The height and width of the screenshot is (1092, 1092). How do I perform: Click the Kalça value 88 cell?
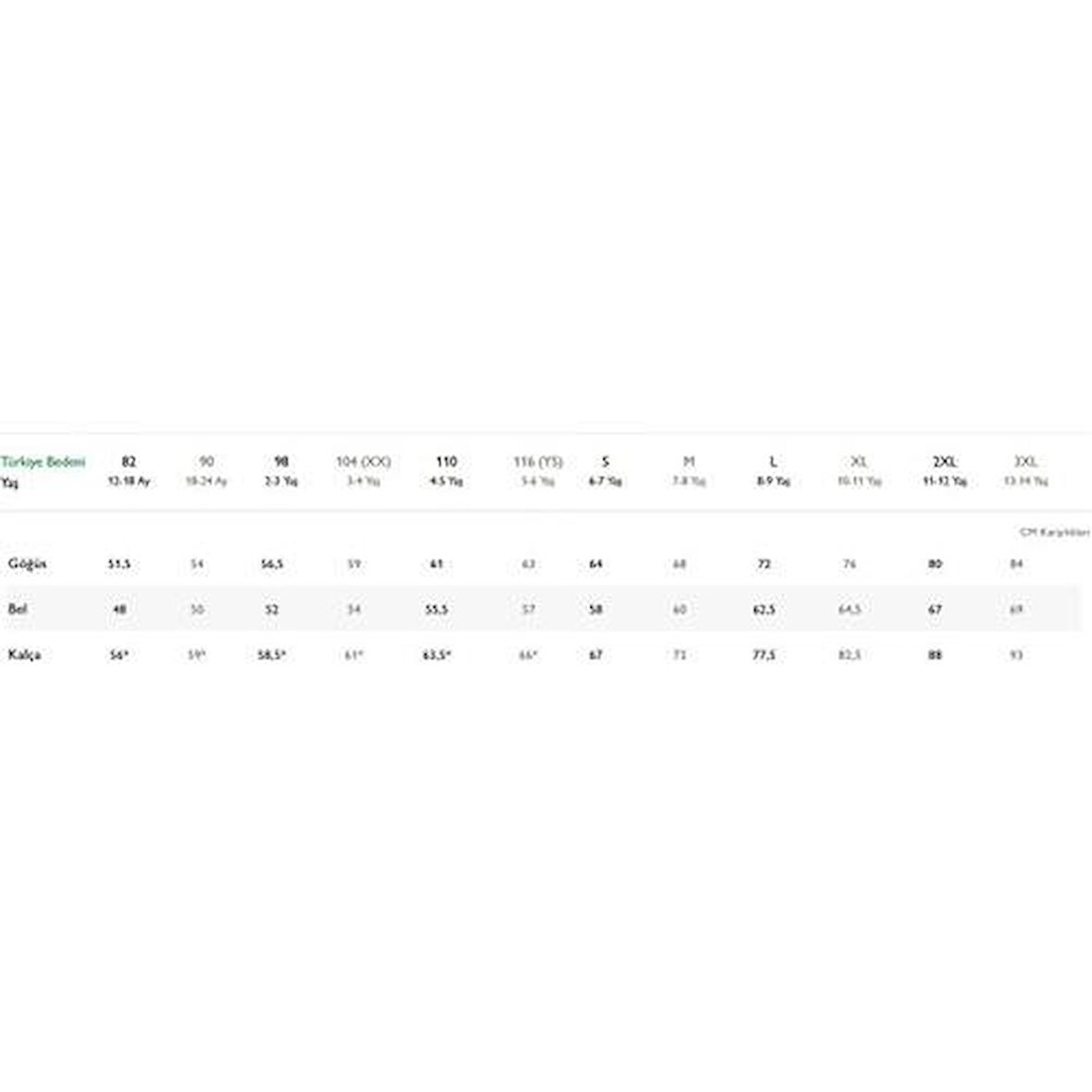(935, 654)
